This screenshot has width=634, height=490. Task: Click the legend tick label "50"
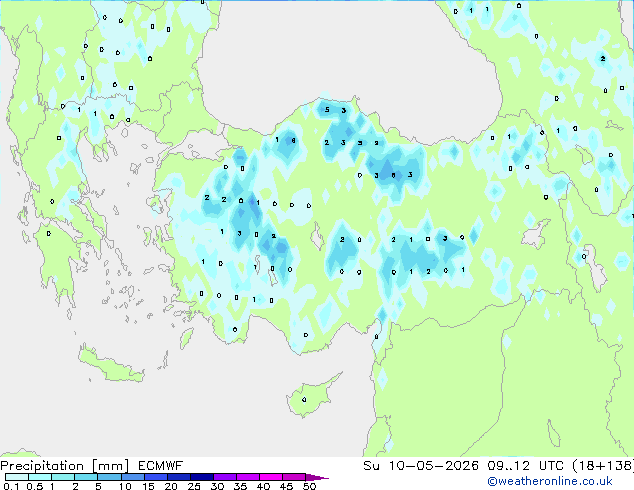[310, 486]
